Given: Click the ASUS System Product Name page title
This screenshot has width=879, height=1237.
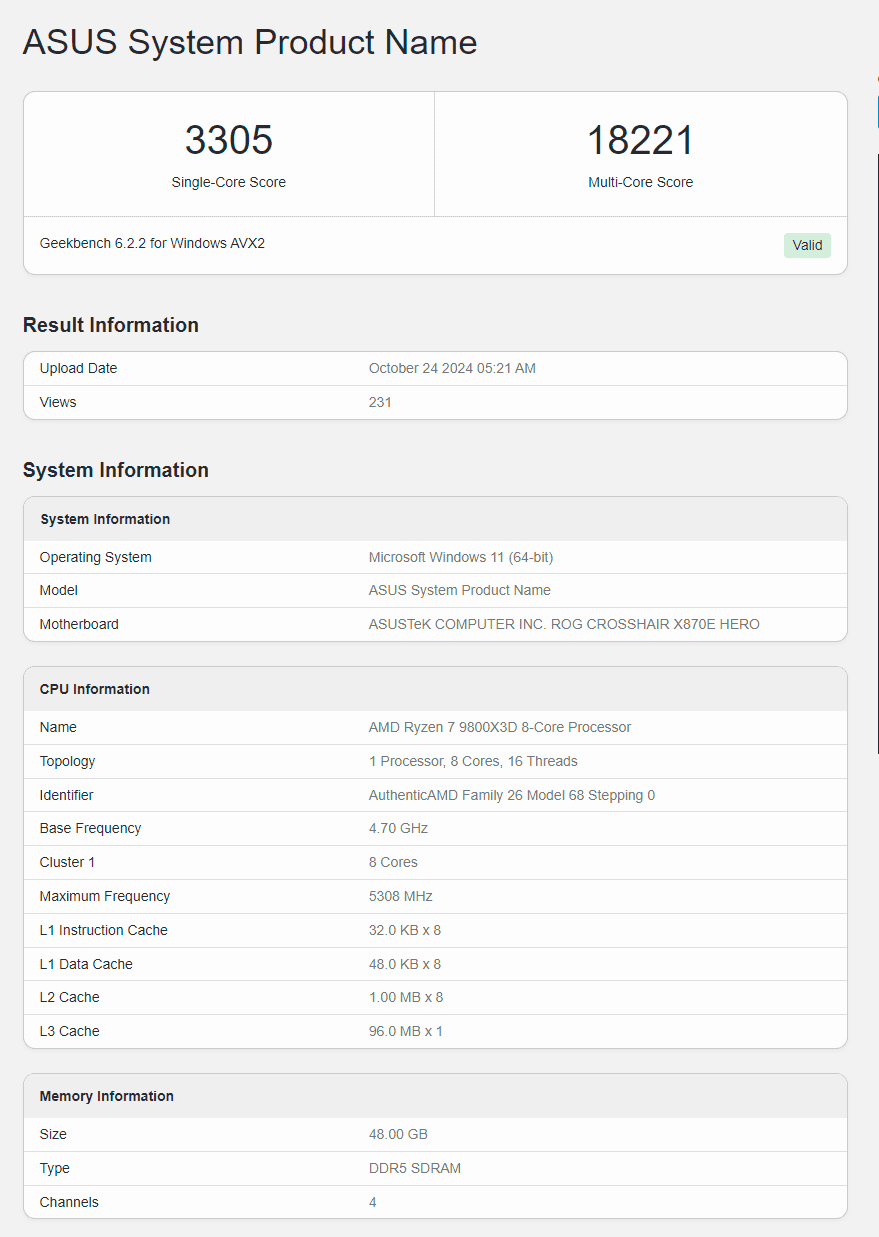Looking at the screenshot, I should pyautogui.click(x=250, y=42).
